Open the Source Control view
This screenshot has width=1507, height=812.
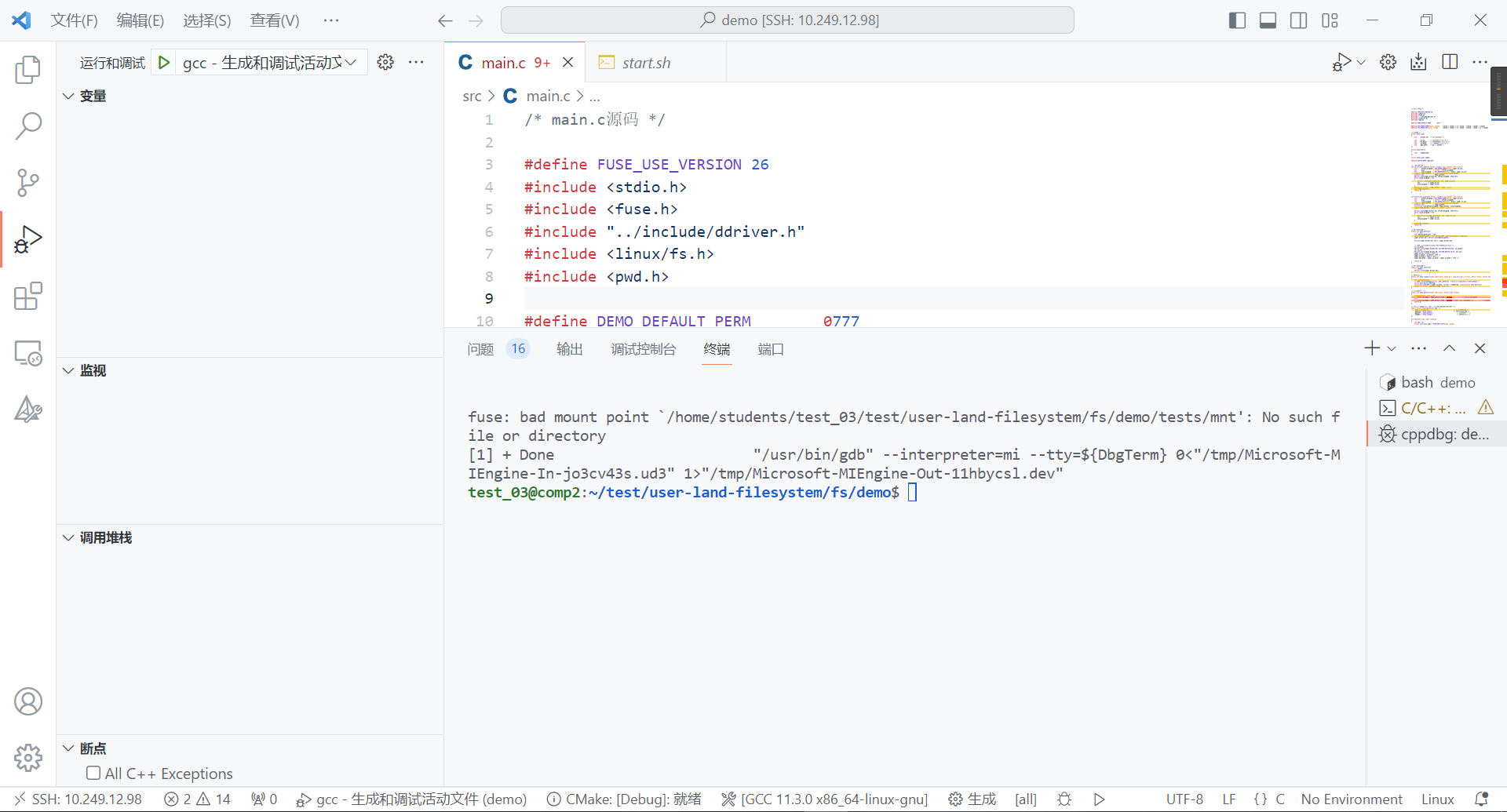[28, 182]
